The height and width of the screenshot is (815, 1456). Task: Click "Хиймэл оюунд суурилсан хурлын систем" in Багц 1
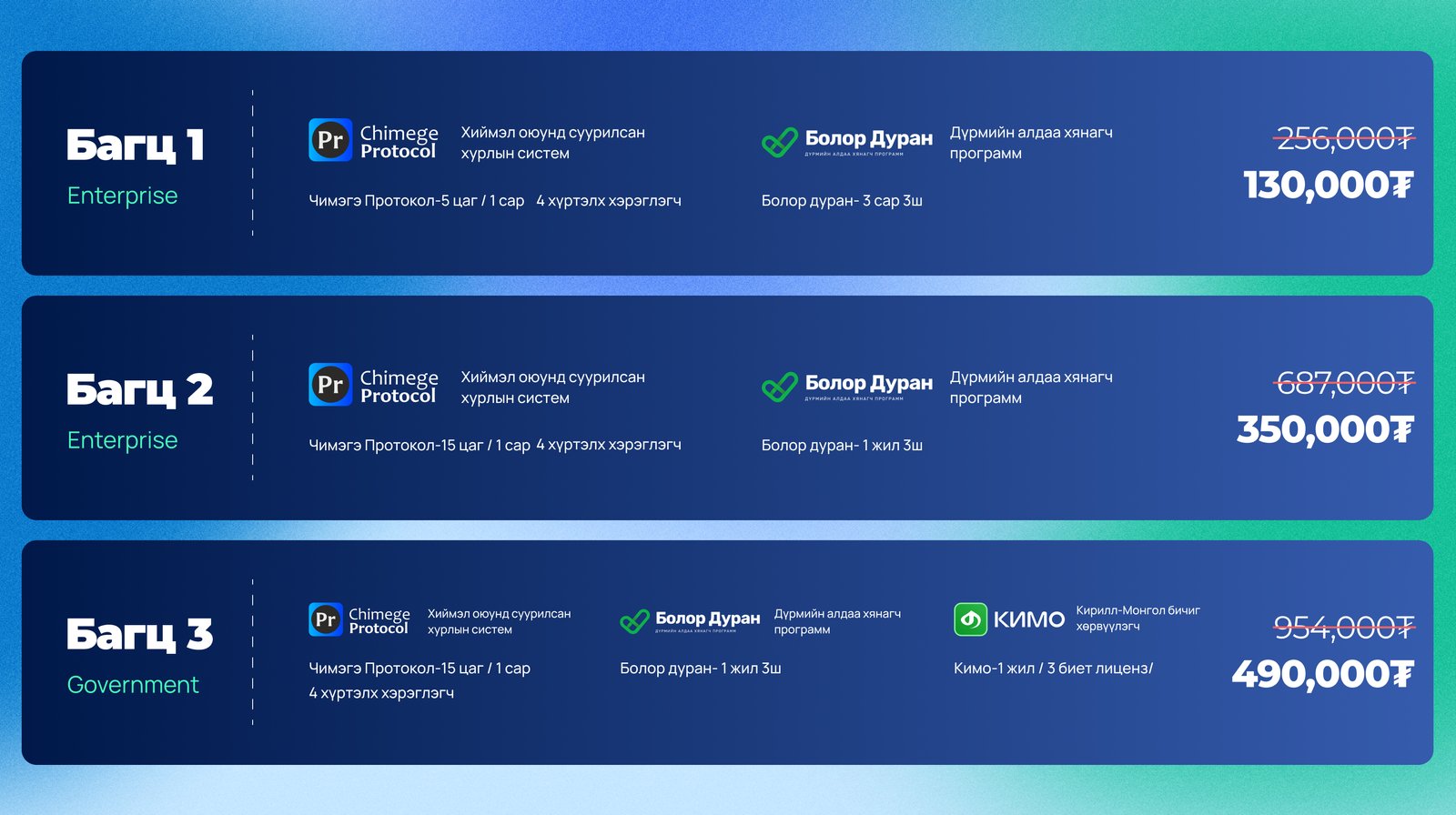pos(553,143)
